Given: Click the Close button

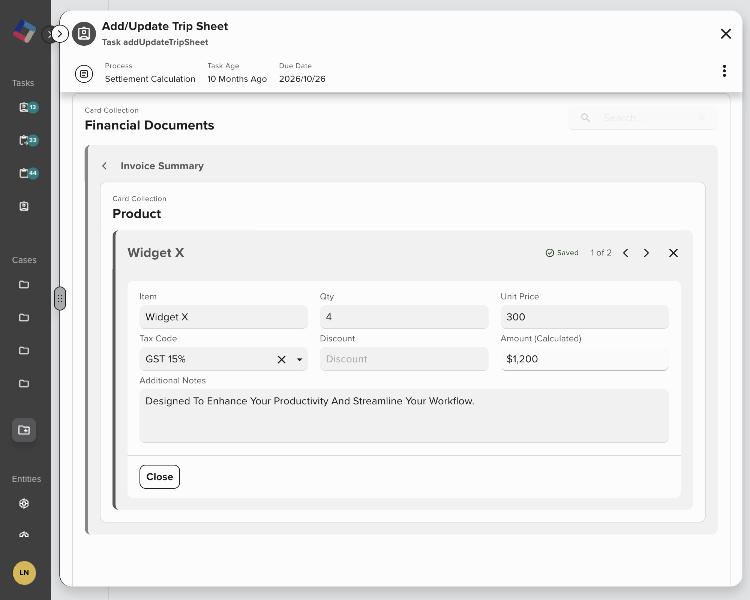Looking at the screenshot, I should (160, 477).
